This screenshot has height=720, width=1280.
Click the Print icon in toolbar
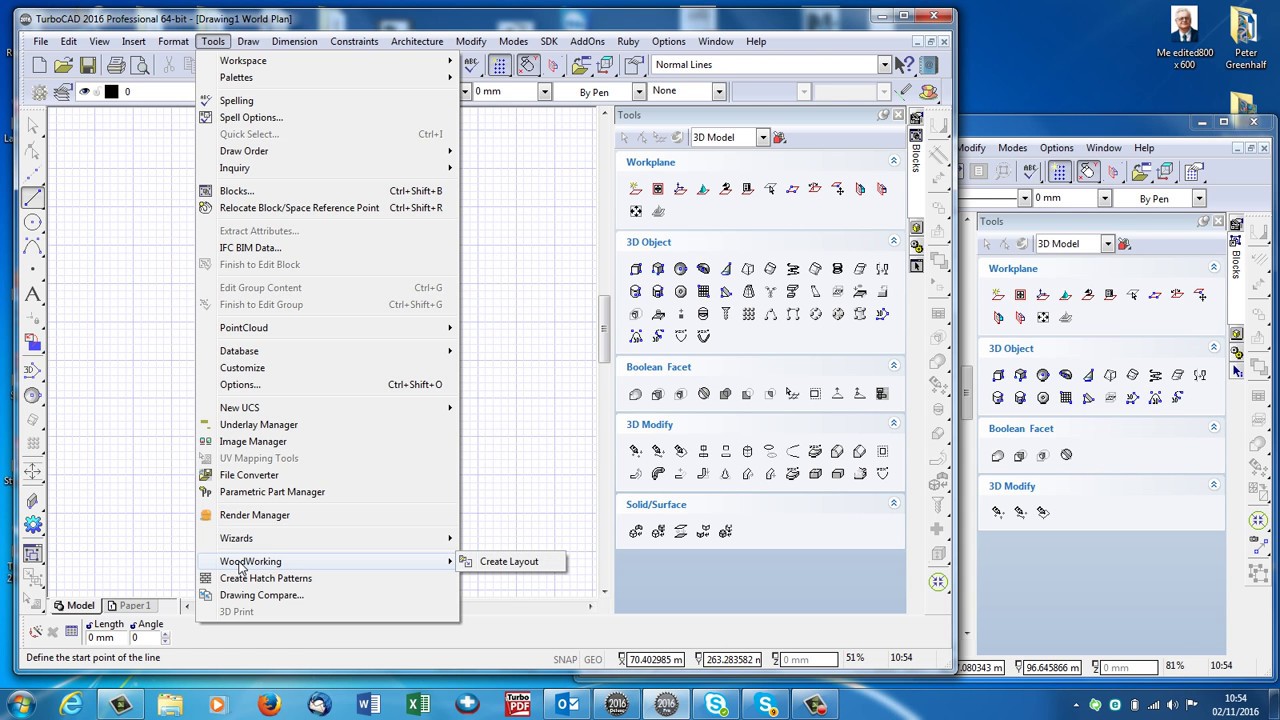(x=116, y=65)
